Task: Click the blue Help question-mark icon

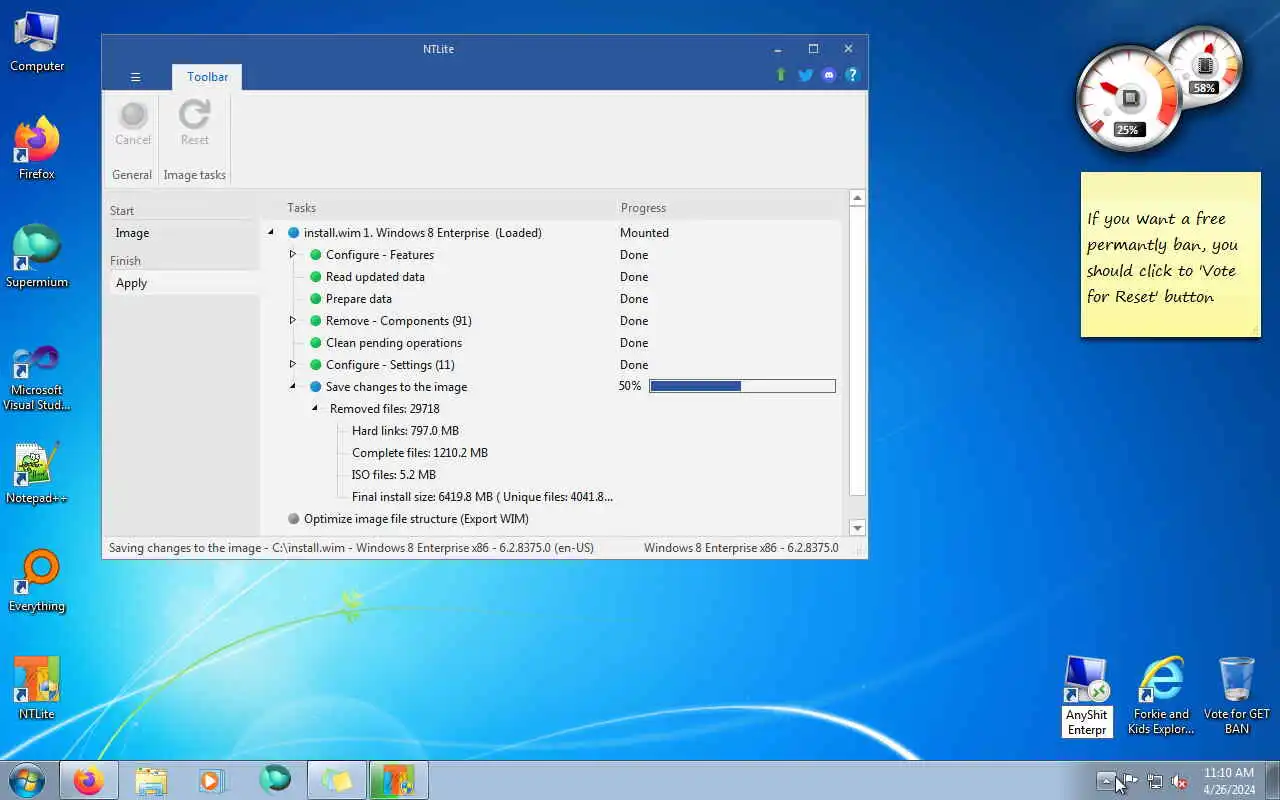Action: point(852,75)
